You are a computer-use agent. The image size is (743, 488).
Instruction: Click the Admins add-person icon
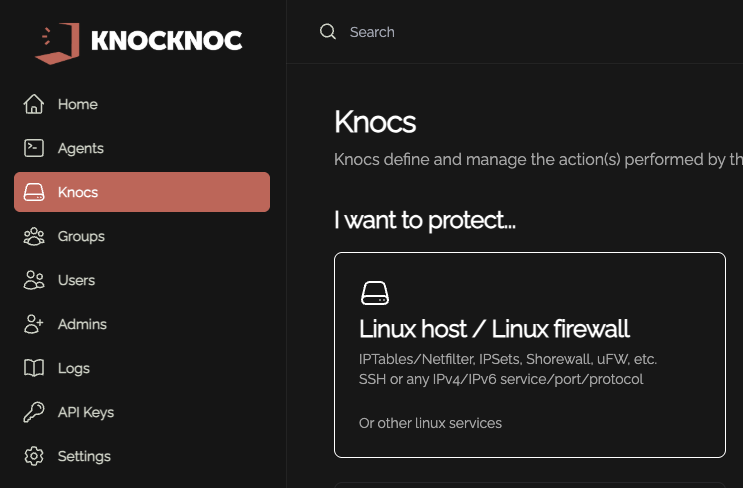click(34, 324)
